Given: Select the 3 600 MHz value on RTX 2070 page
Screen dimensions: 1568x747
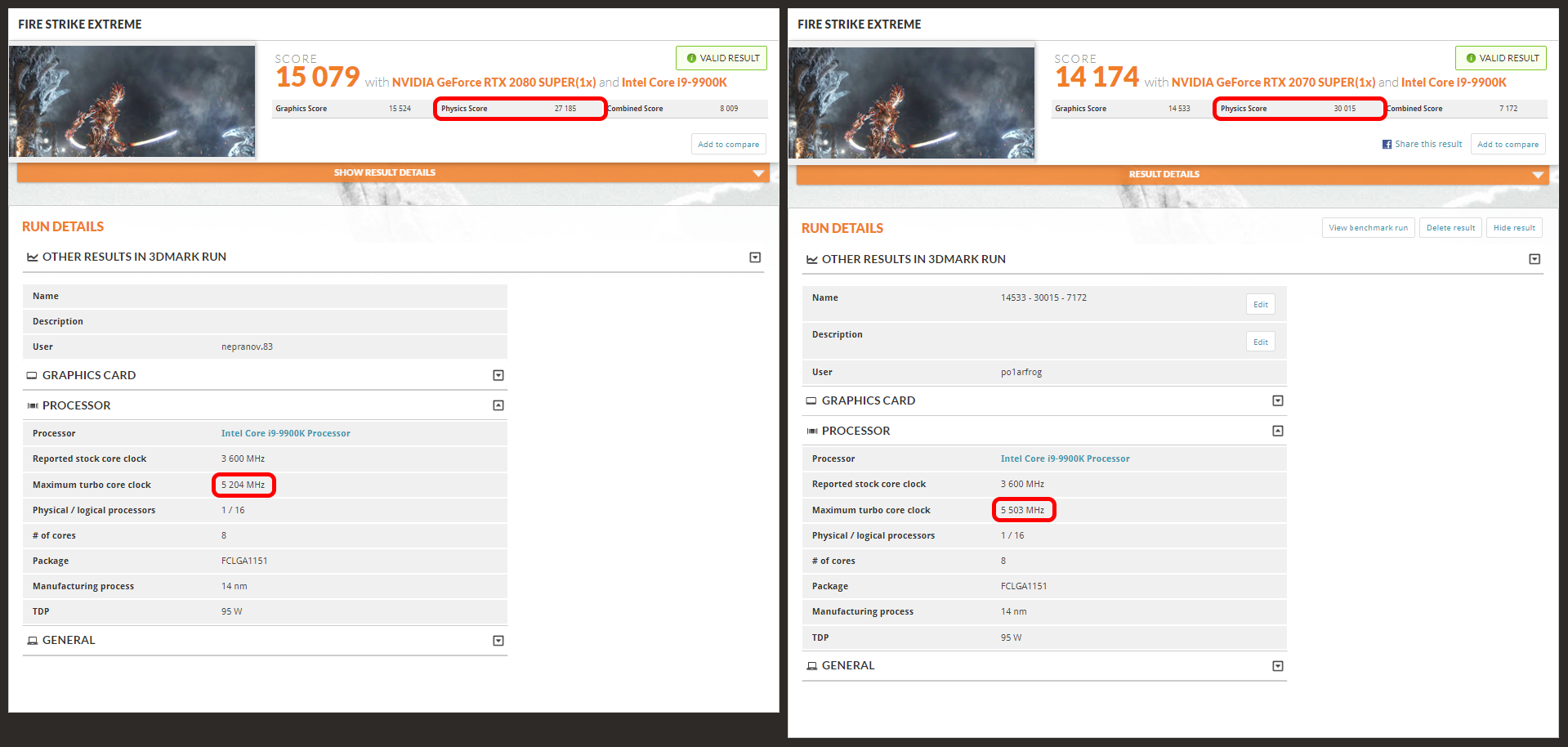Looking at the screenshot, I should click(x=1022, y=484).
